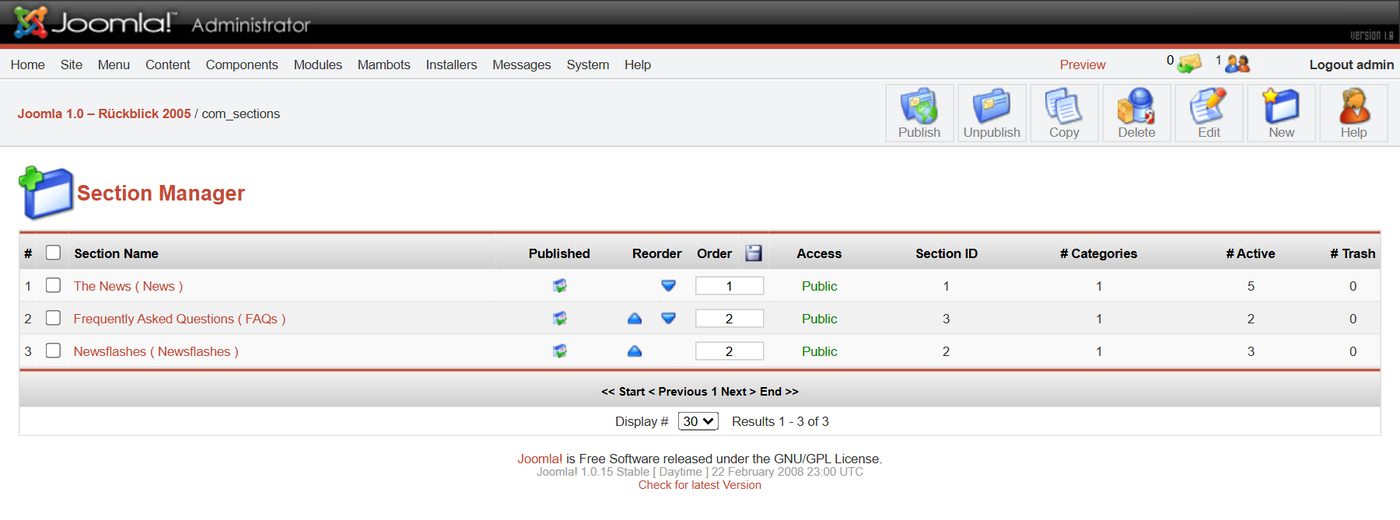Click the Publish toolbar icon
Image resolution: width=1400 pixels, height=520 pixels.
[919, 113]
